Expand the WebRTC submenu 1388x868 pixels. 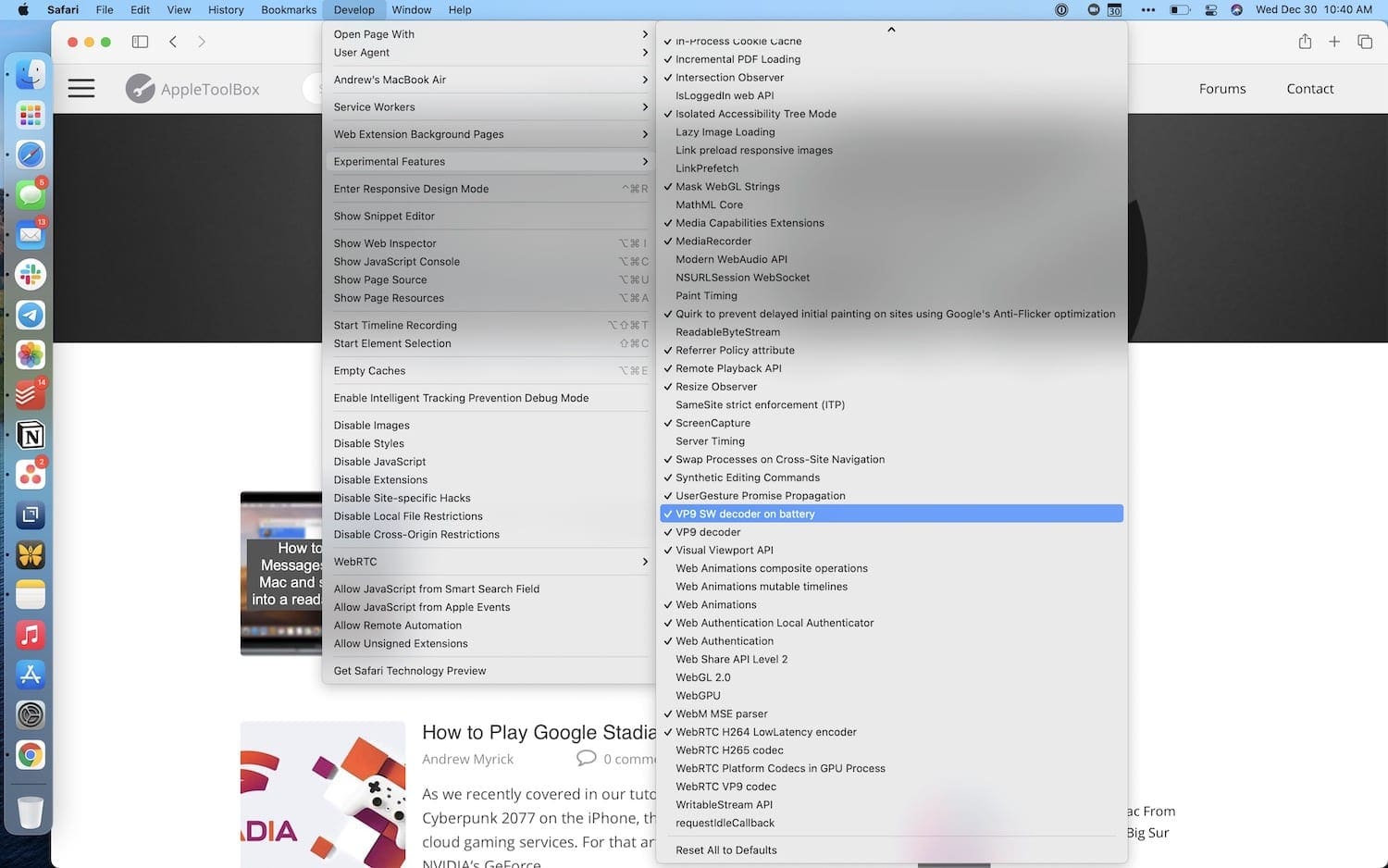pyautogui.click(x=489, y=562)
